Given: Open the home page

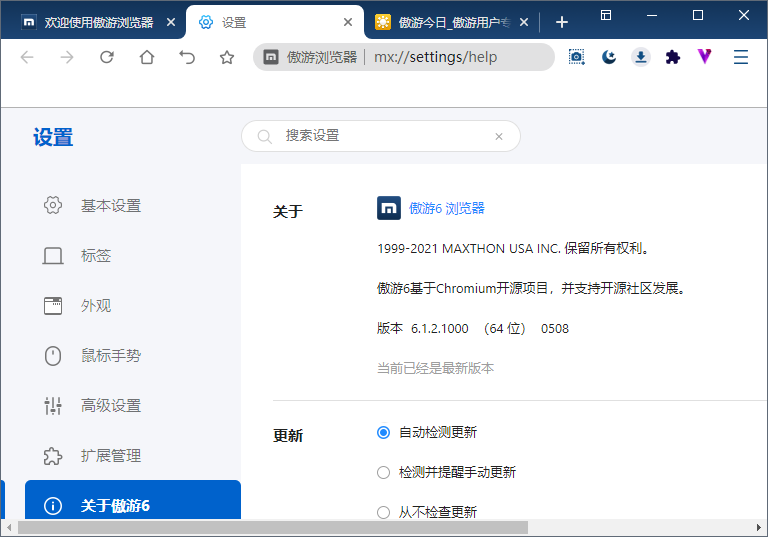Looking at the screenshot, I should [147, 57].
